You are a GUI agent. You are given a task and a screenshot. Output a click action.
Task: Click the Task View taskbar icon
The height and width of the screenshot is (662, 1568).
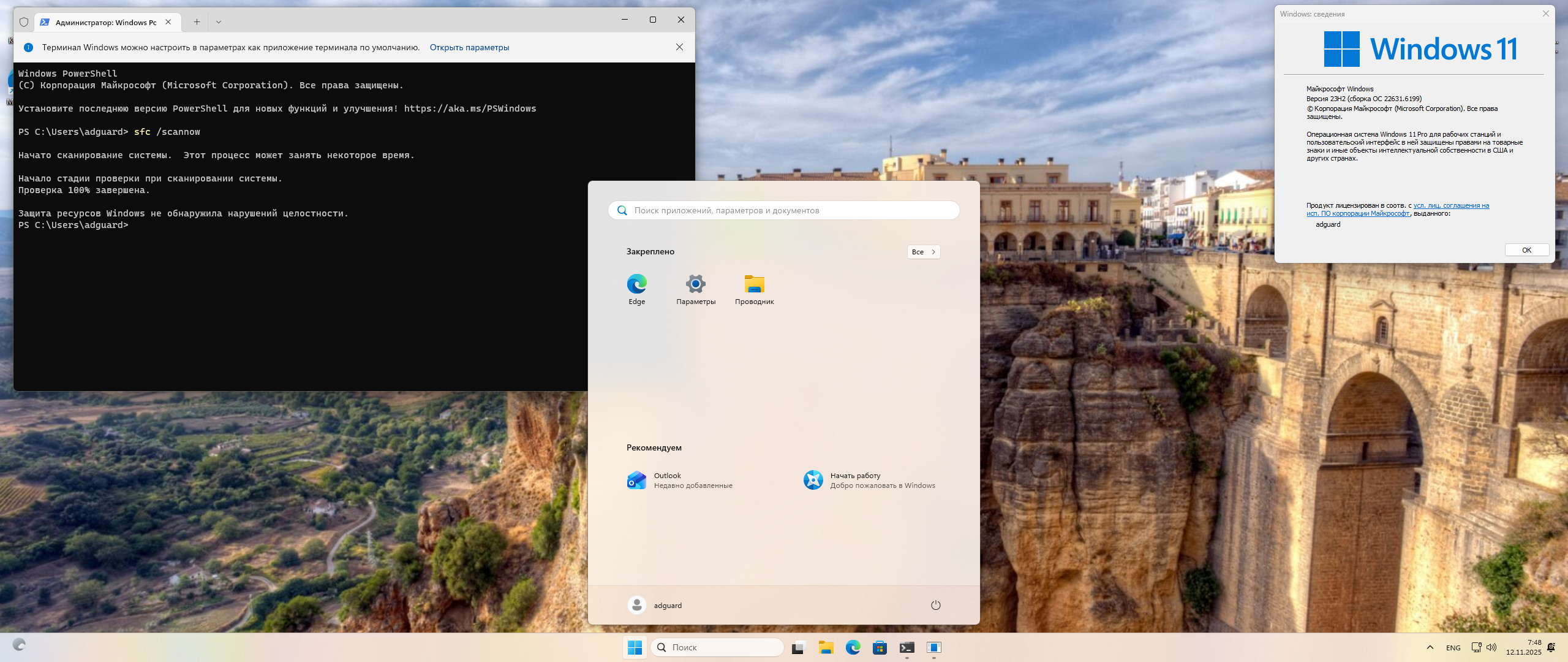(x=798, y=647)
